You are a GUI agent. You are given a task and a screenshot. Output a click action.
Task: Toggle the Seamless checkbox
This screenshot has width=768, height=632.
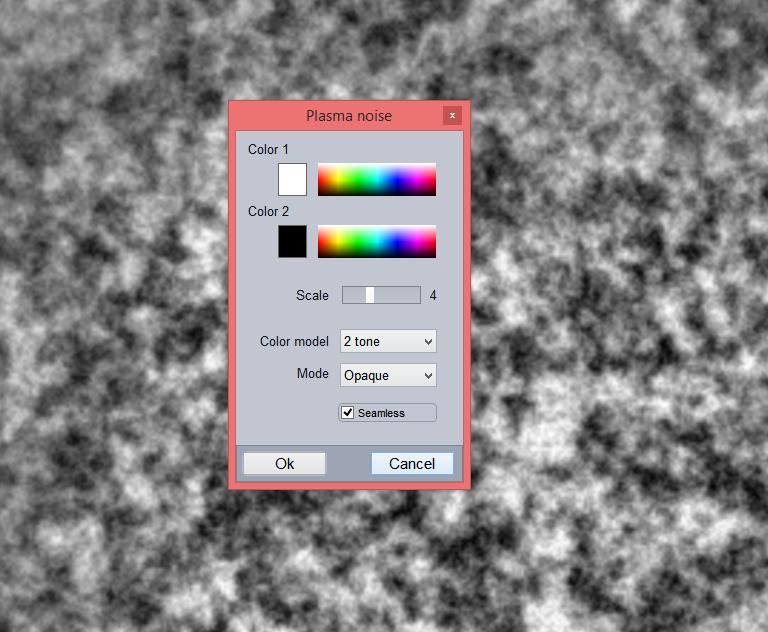tap(348, 413)
